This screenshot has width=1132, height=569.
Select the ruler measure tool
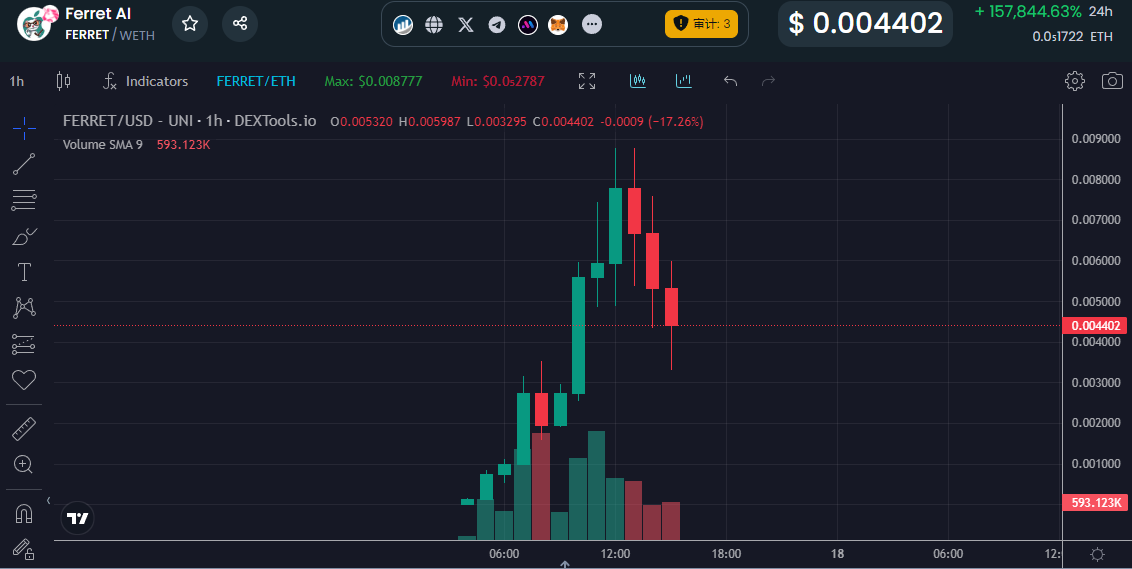24,429
